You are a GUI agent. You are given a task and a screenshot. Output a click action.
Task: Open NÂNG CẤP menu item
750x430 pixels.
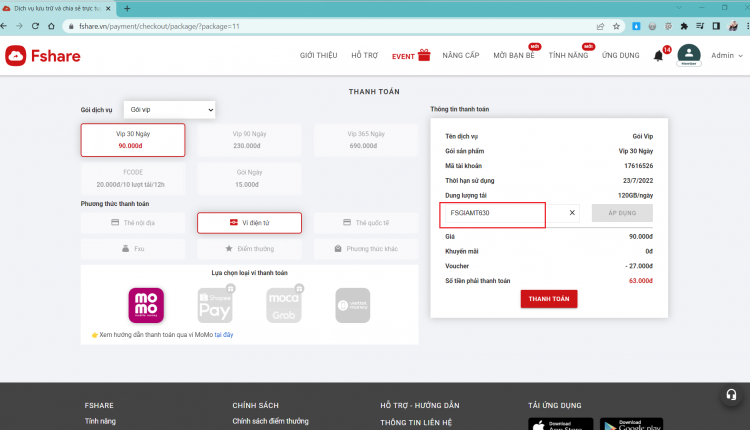(461, 55)
